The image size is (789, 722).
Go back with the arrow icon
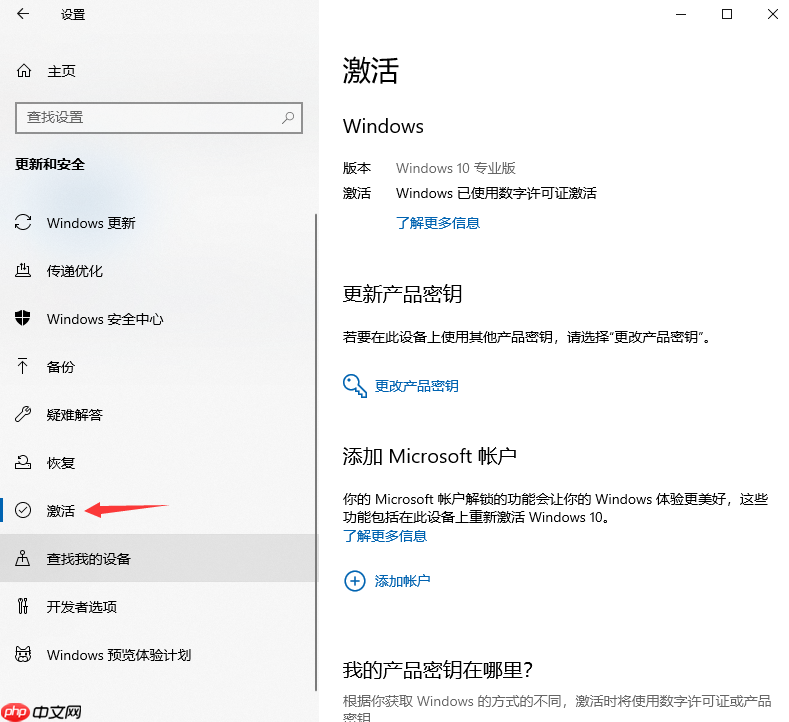(23, 14)
